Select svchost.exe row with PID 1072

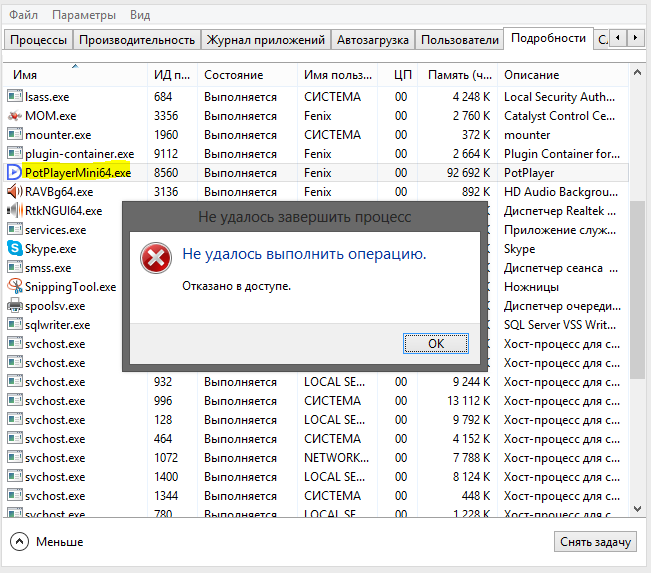[316, 458]
